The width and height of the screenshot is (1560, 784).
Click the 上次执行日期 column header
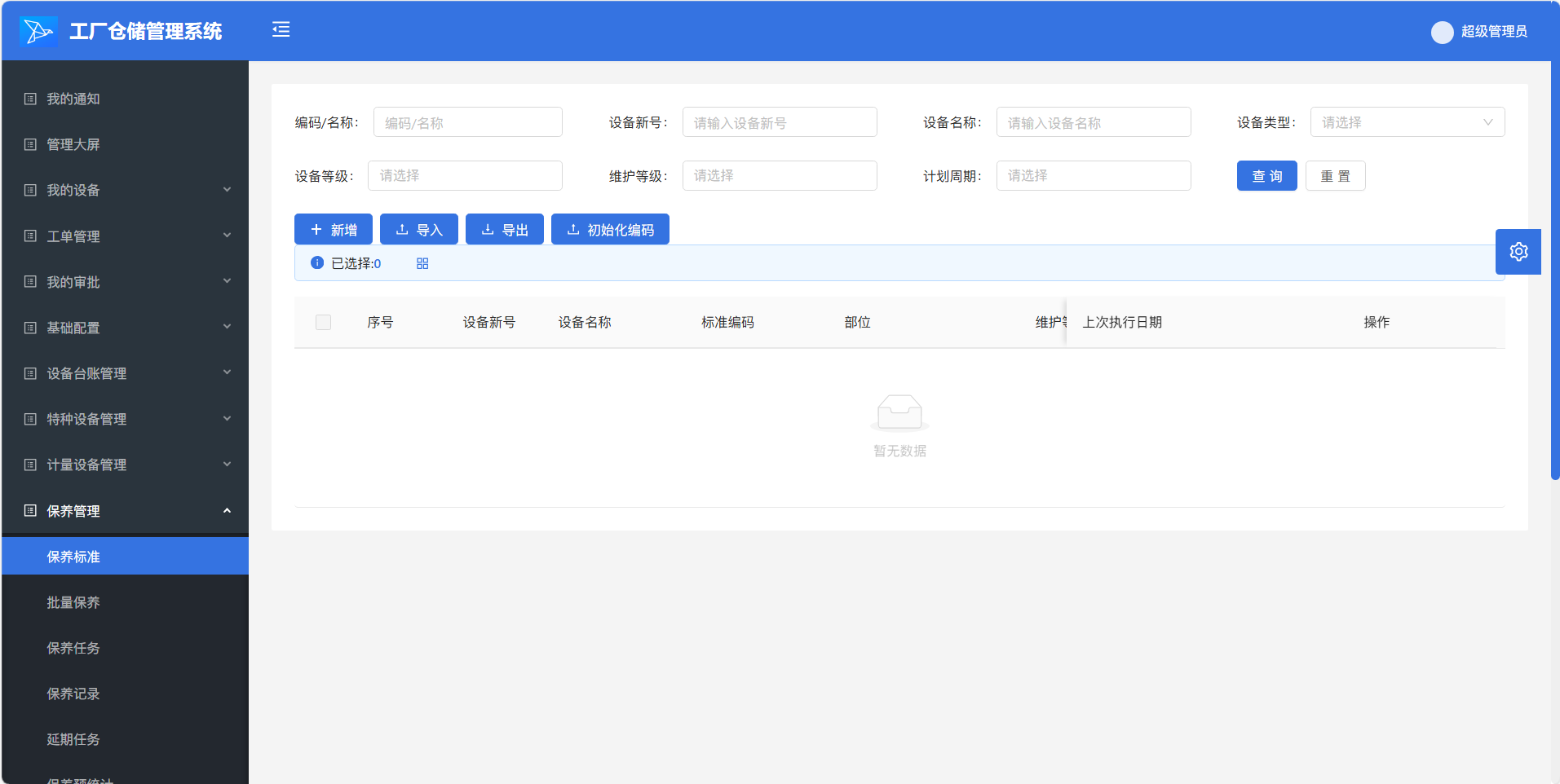click(x=1122, y=322)
